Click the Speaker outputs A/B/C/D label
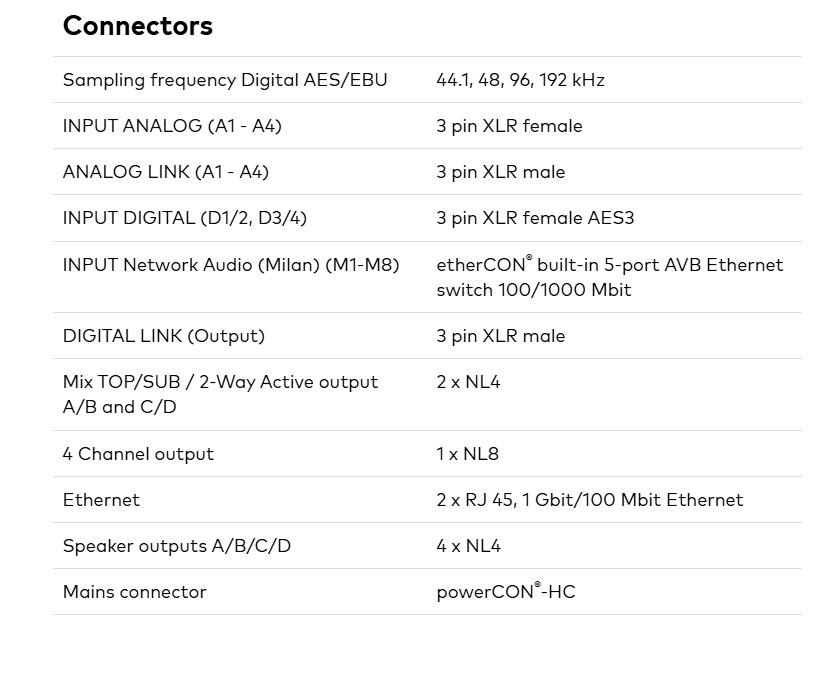Screen dimensions: 819x684 click(177, 546)
